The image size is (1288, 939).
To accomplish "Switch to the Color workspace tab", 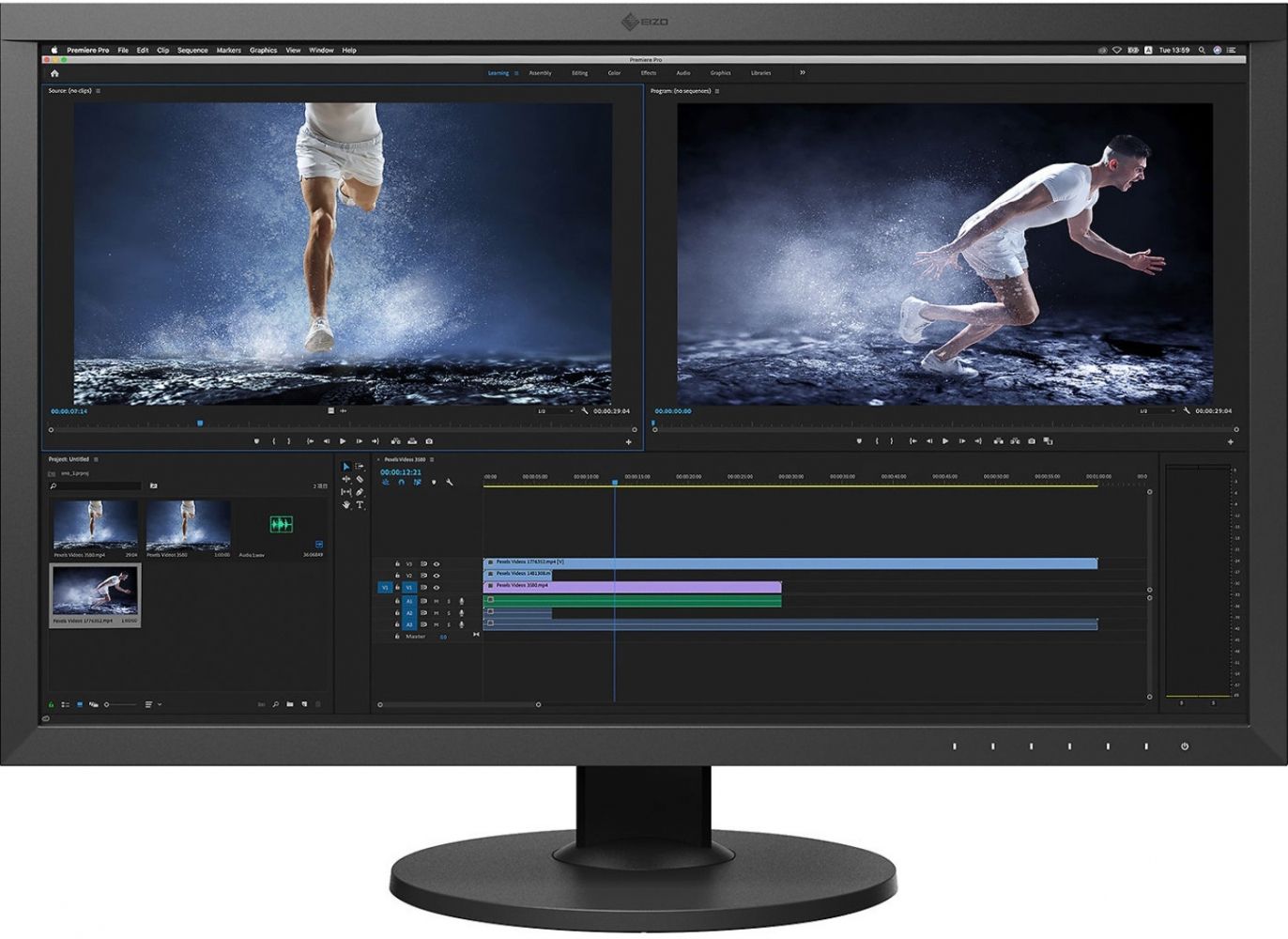I will 614,73.
